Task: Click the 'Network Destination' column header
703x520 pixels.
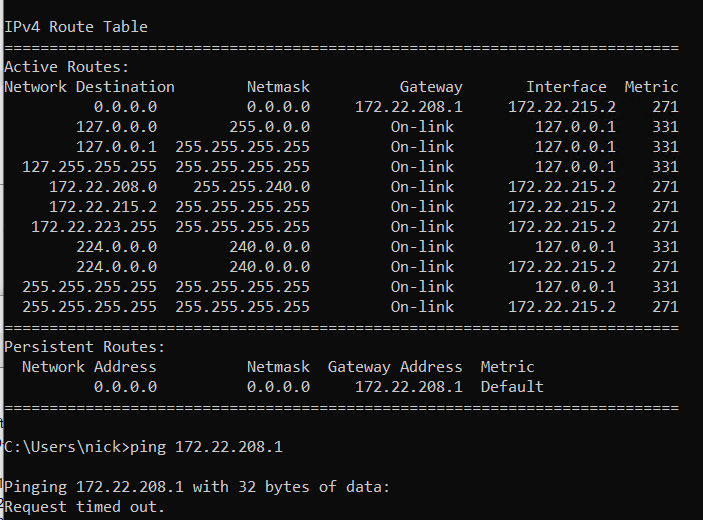Action: click(x=90, y=87)
